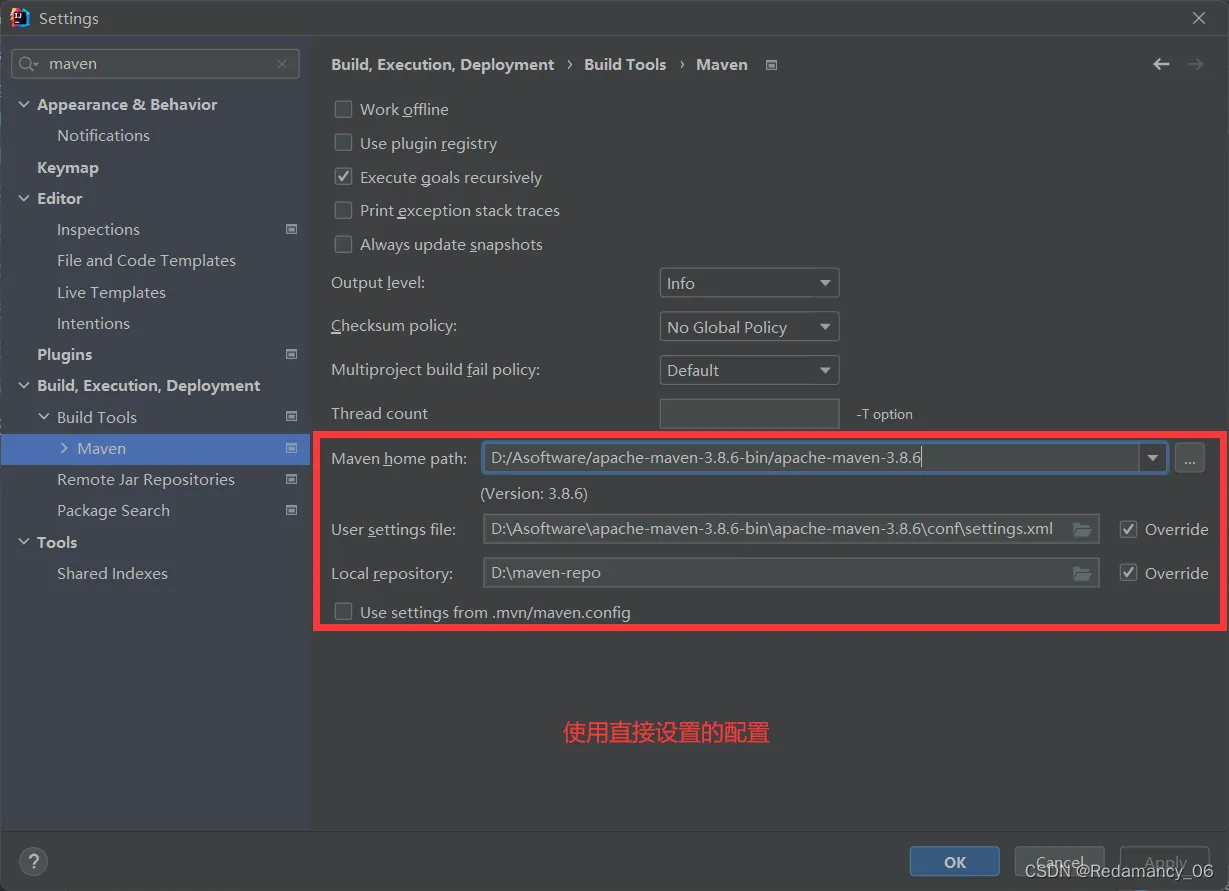The height and width of the screenshot is (891, 1229).
Task: Open Notifications settings page
Action: pyautogui.click(x=103, y=135)
